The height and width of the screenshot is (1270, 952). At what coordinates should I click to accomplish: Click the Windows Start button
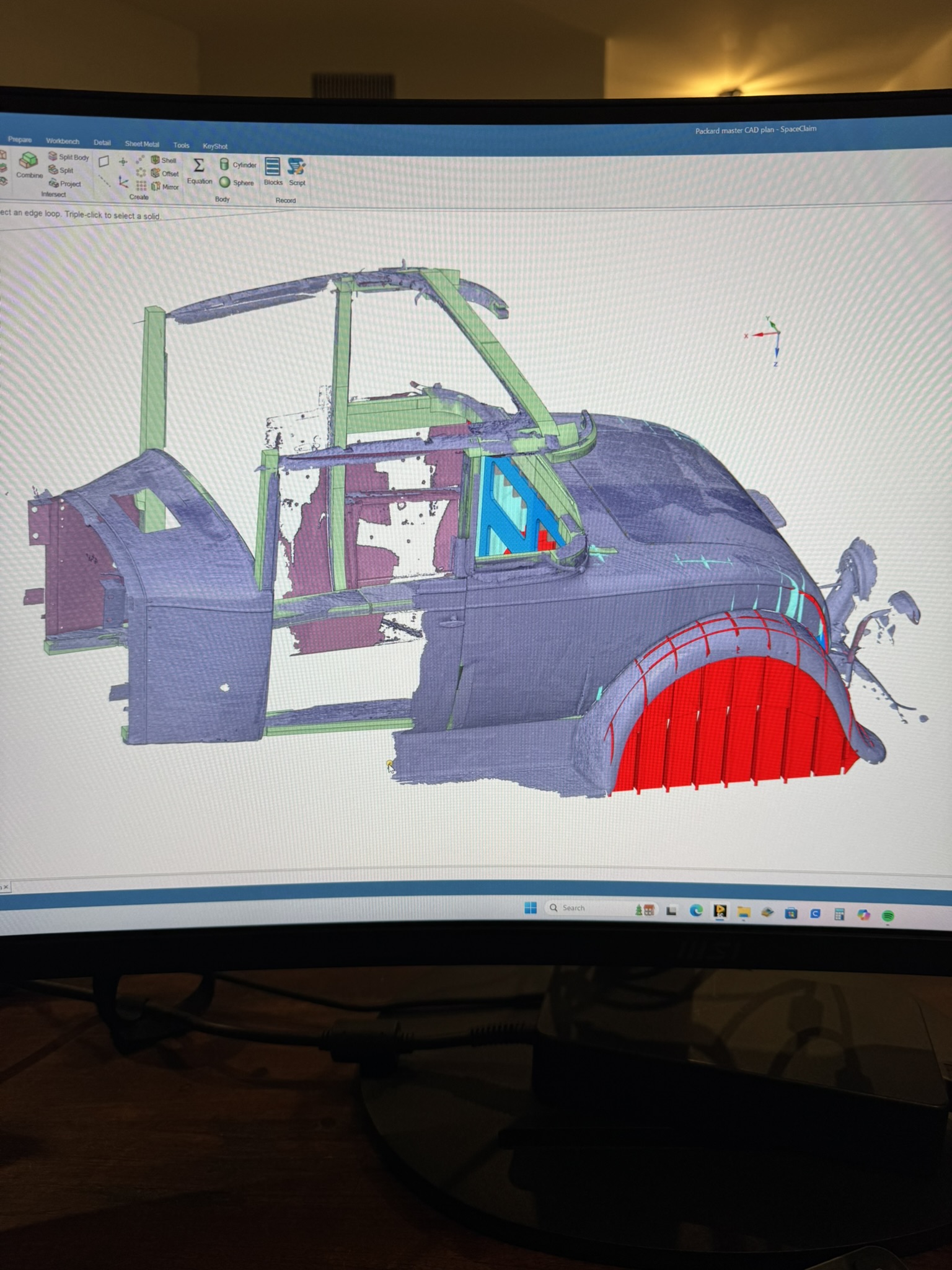531,907
